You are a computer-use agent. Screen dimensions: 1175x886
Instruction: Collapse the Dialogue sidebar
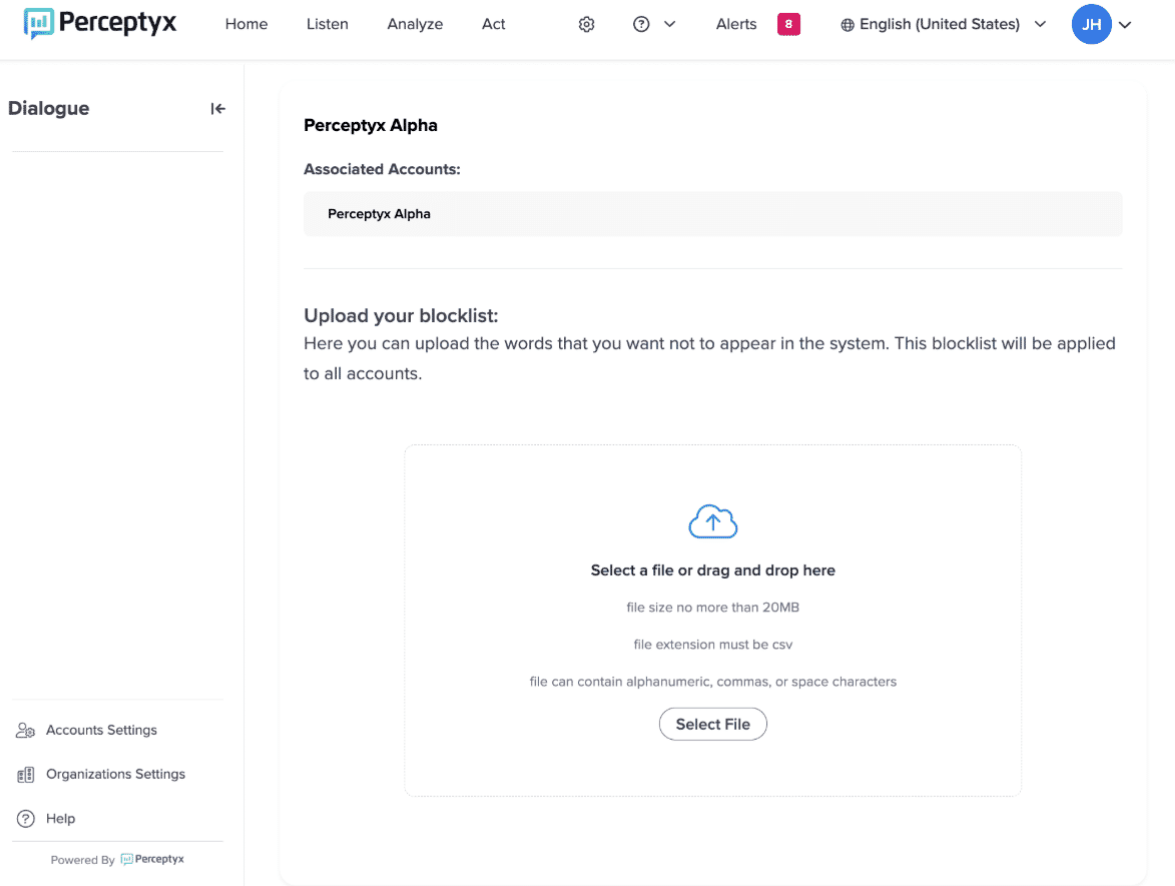pyautogui.click(x=217, y=109)
